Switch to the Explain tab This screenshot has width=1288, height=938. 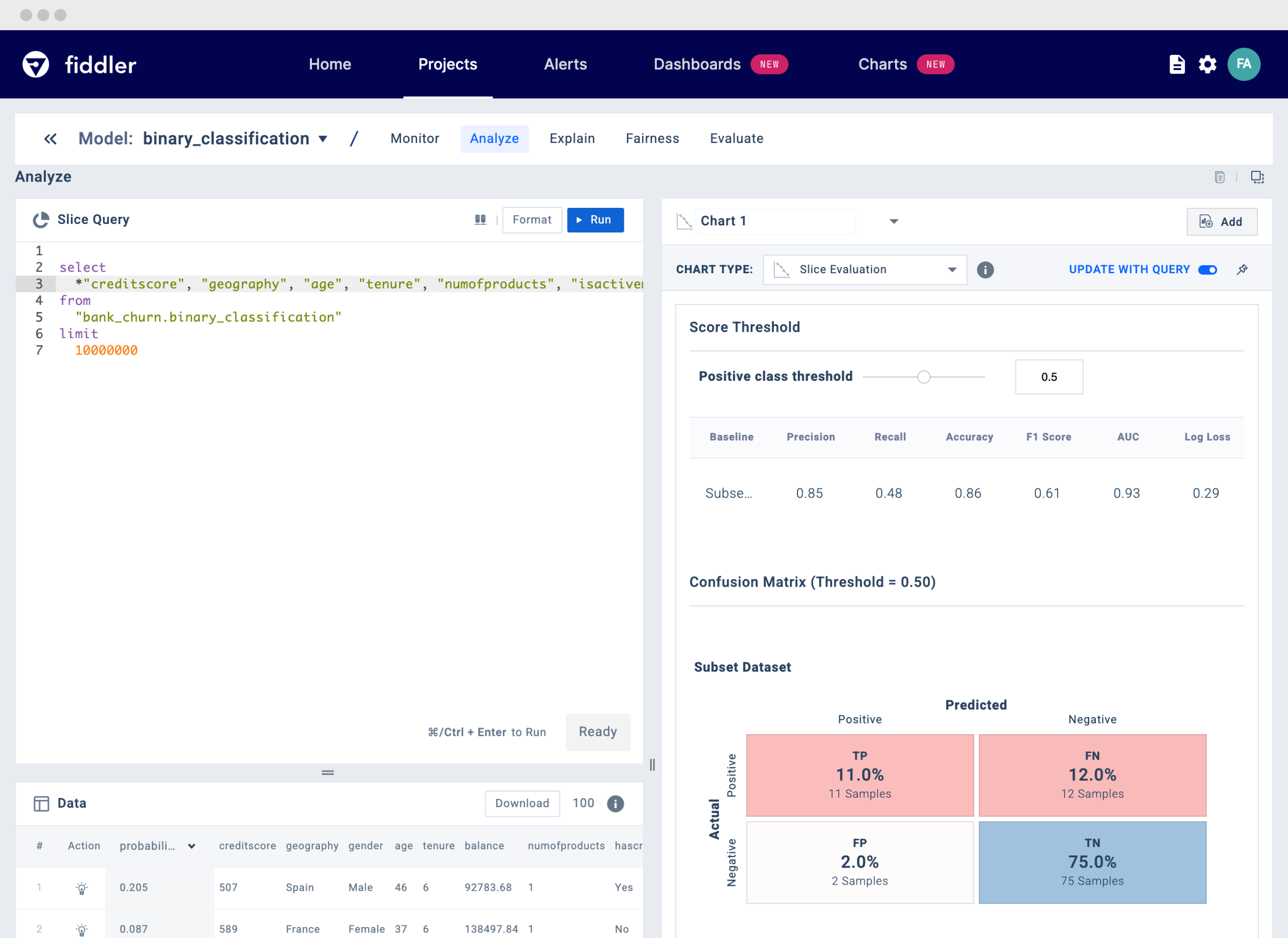[572, 138]
